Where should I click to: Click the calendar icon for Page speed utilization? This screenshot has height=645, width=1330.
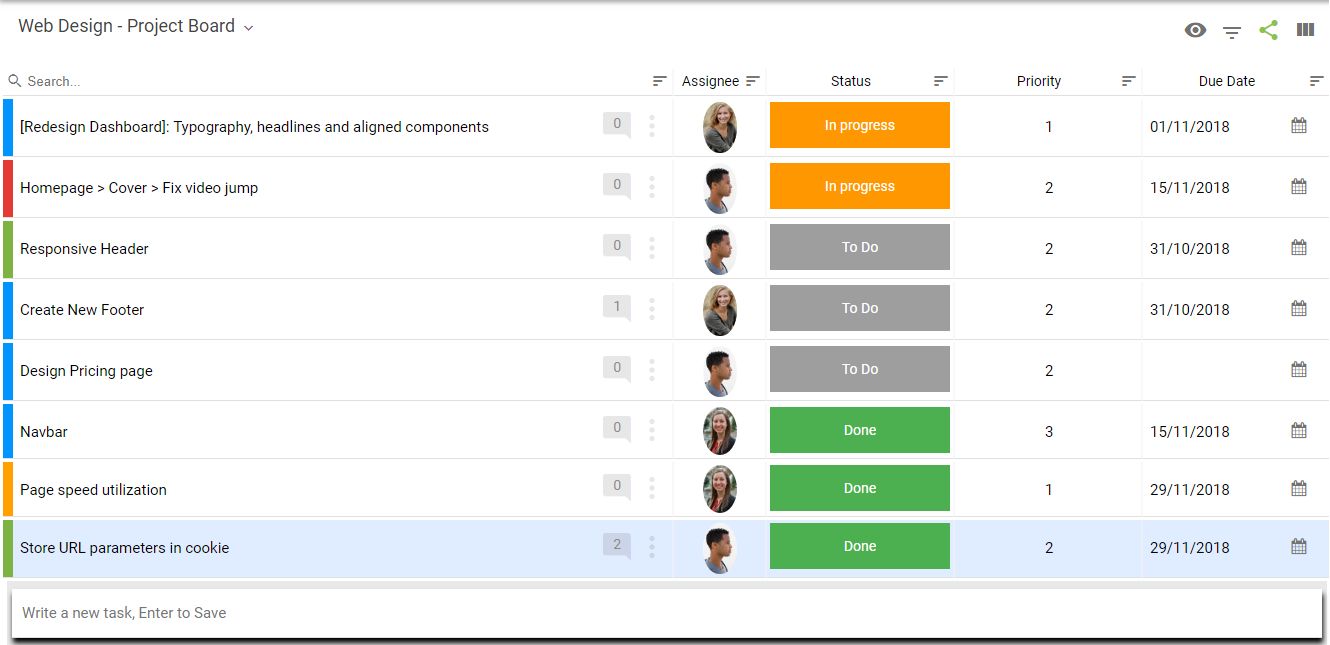(x=1297, y=487)
